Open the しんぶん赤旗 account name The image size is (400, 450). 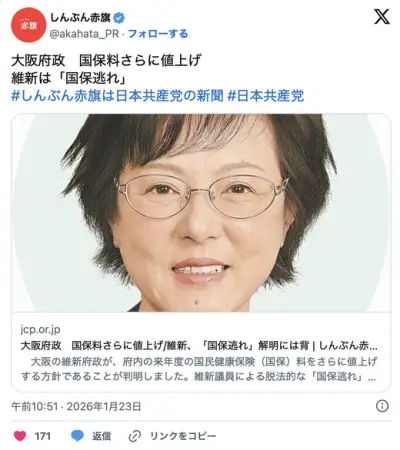[80, 18]
